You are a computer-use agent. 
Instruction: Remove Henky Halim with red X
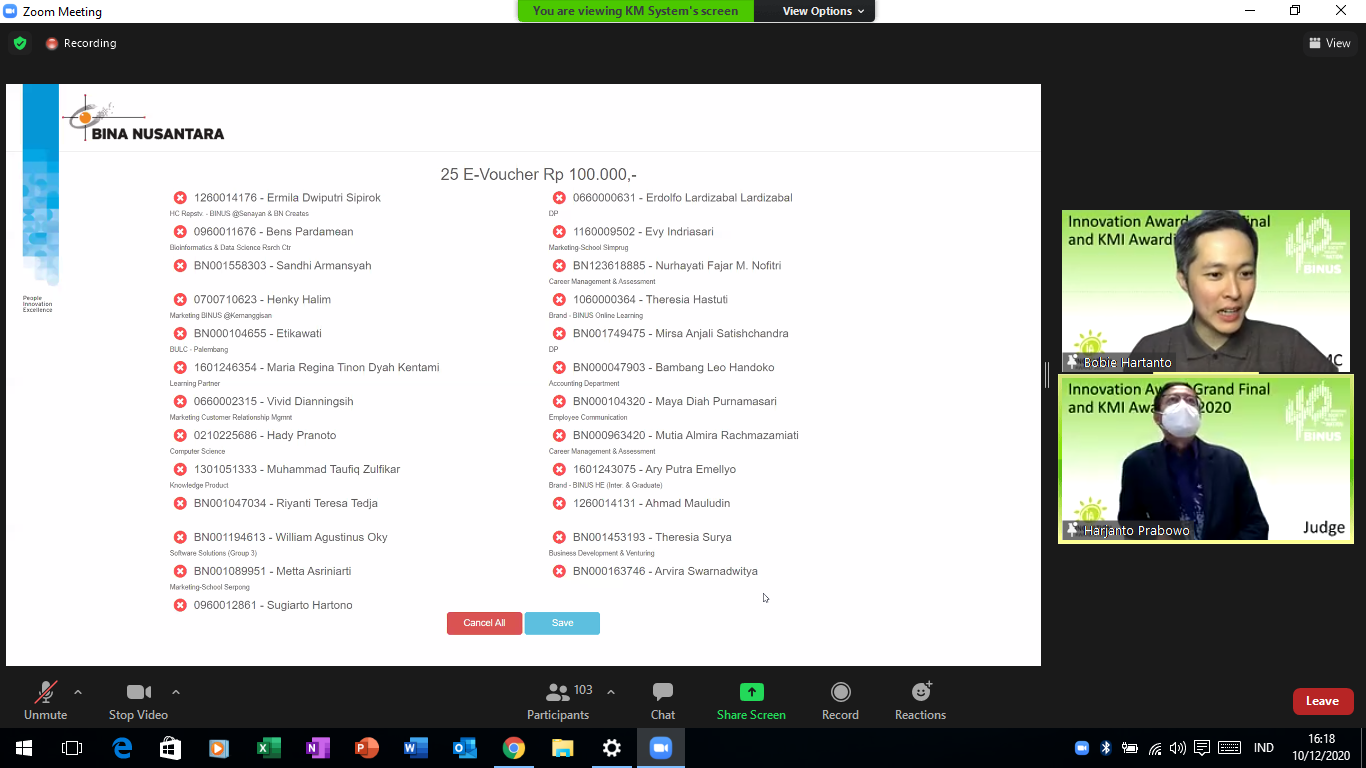[x=180, y=300]
